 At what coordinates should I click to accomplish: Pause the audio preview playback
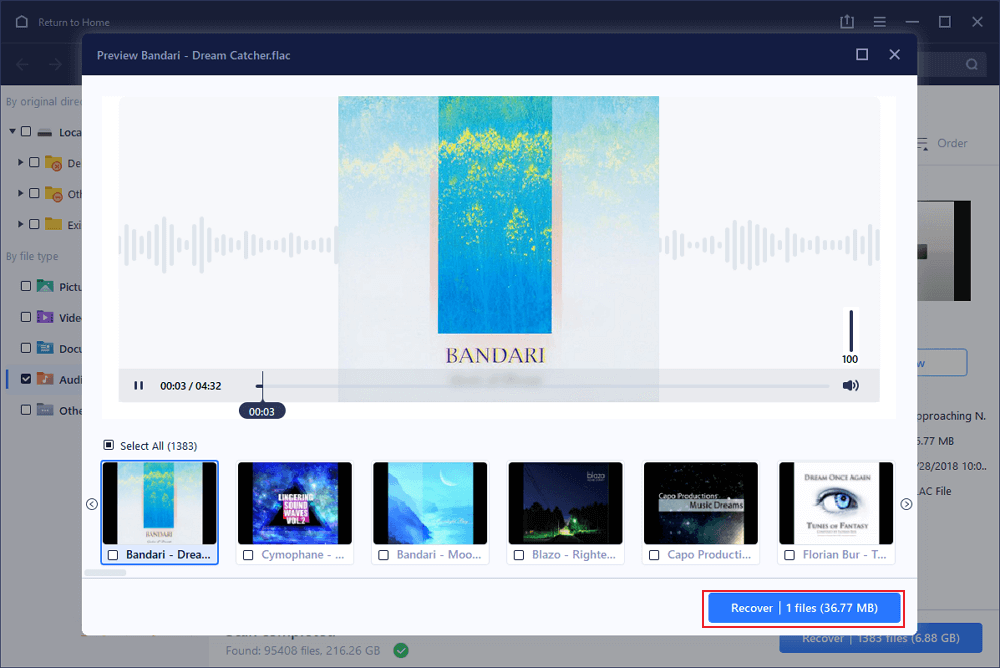coord(139,385)
